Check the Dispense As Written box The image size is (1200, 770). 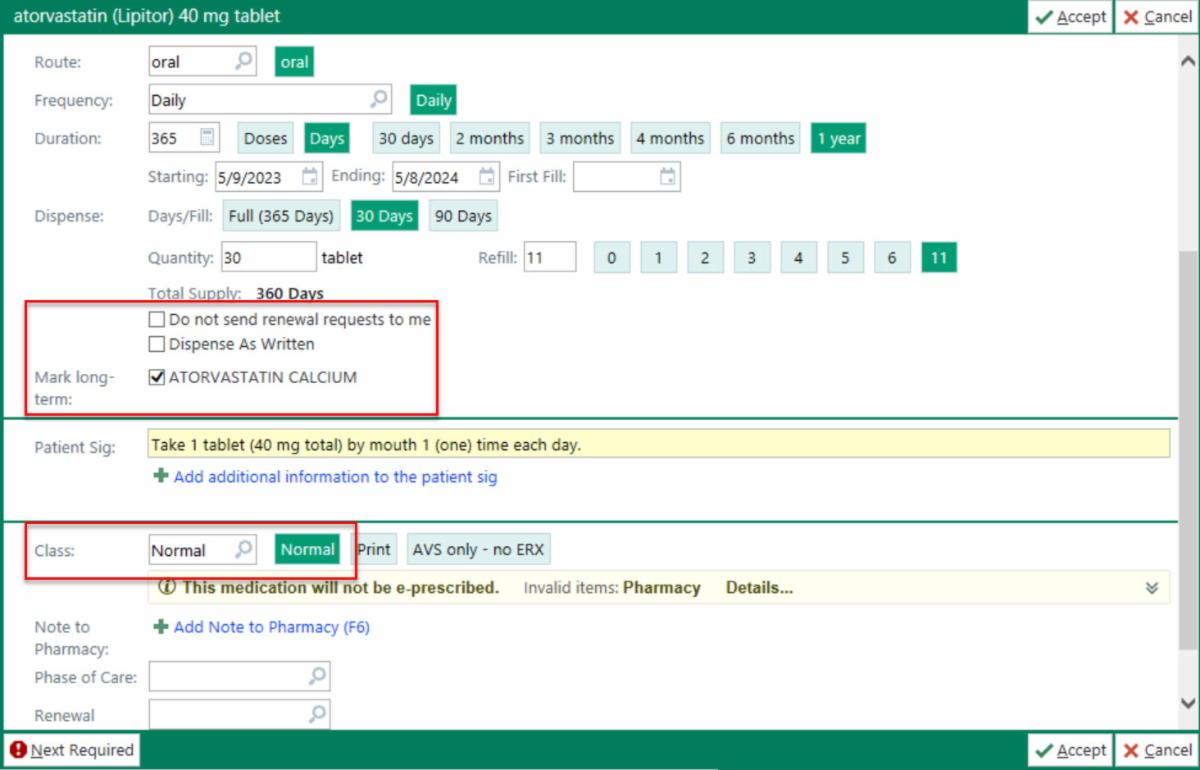coord(156,344)
